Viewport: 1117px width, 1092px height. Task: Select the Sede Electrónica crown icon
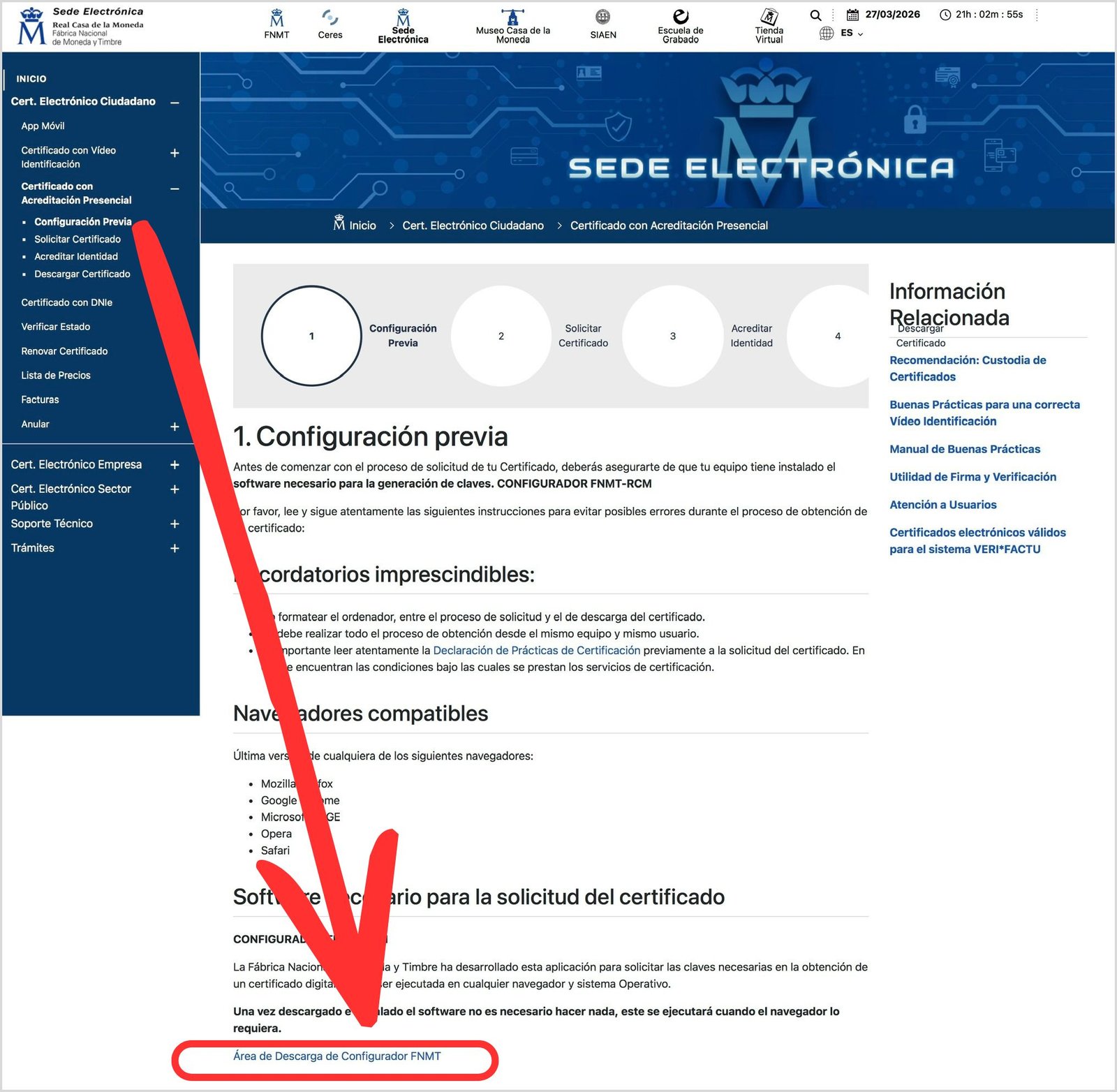[x=403, y=17]
